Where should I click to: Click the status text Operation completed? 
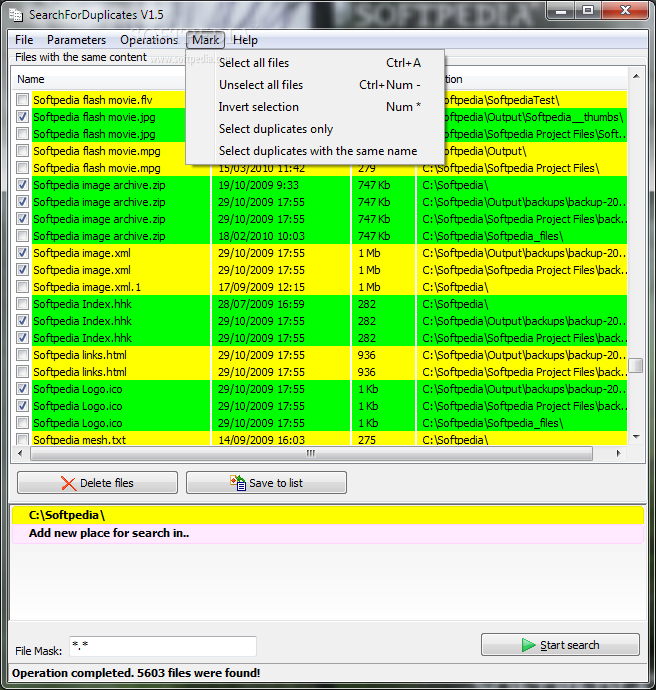pos(136,673)
